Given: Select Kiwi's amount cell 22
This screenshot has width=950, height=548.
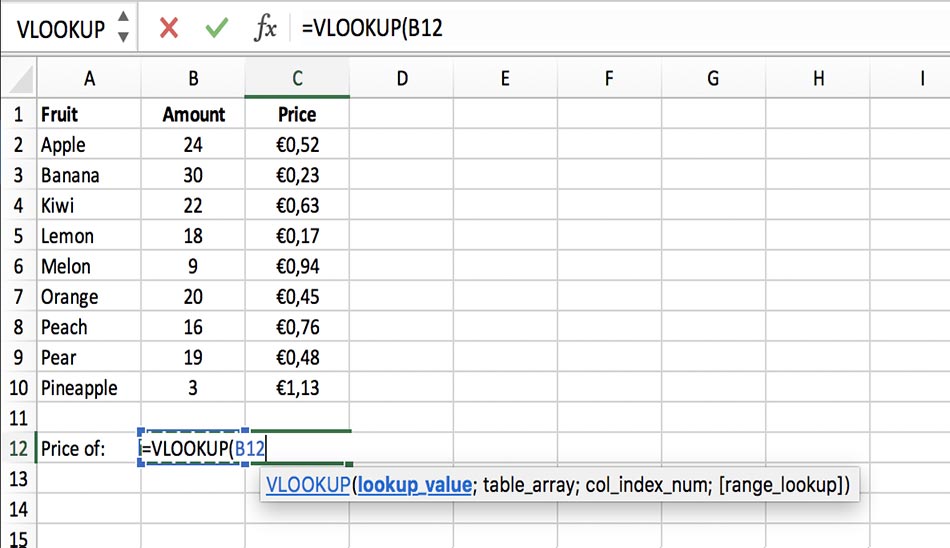Looking at the screenshot, I should [x=193, y=205].
